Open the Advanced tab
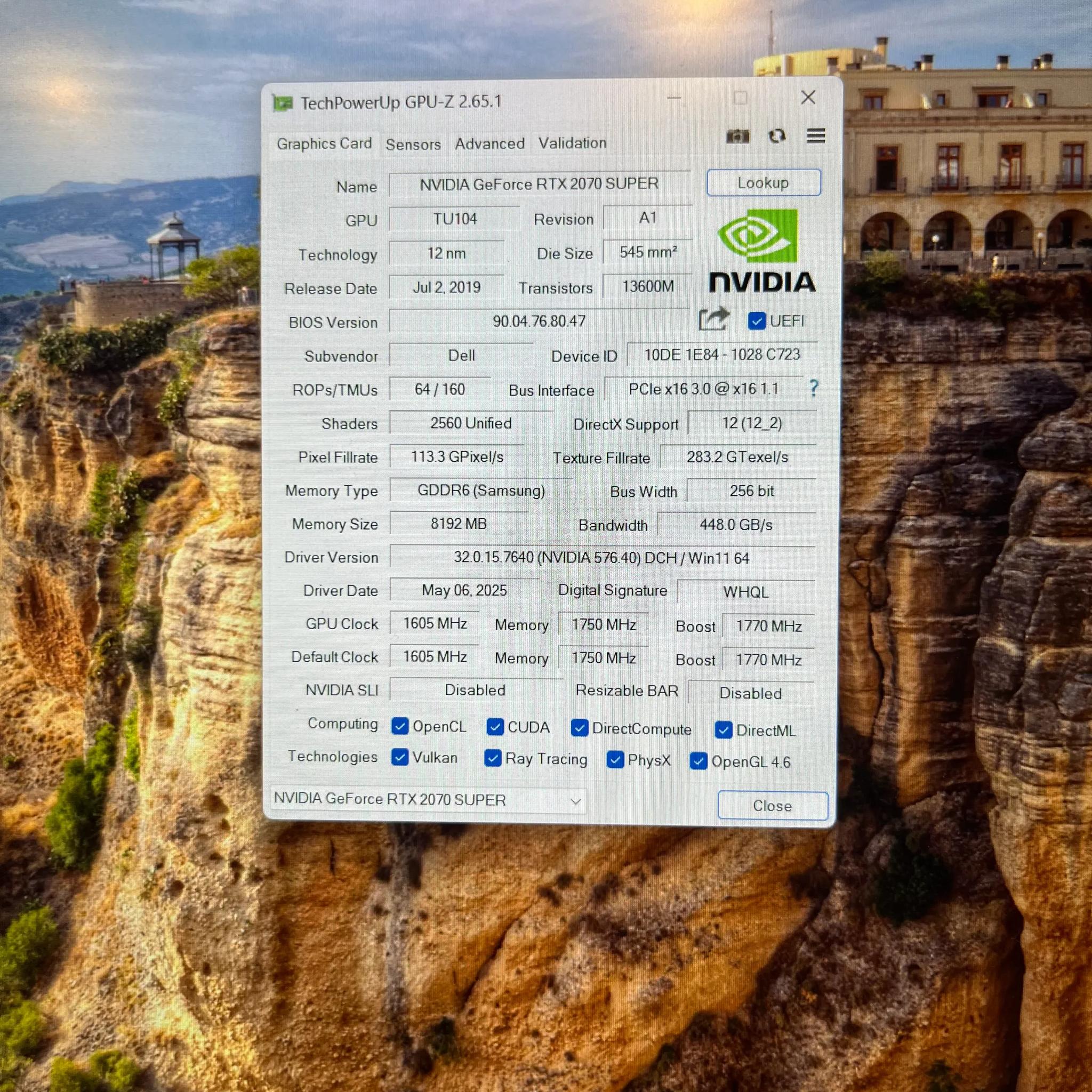This screenshot has height=1092, width=1092. (489, 144)
